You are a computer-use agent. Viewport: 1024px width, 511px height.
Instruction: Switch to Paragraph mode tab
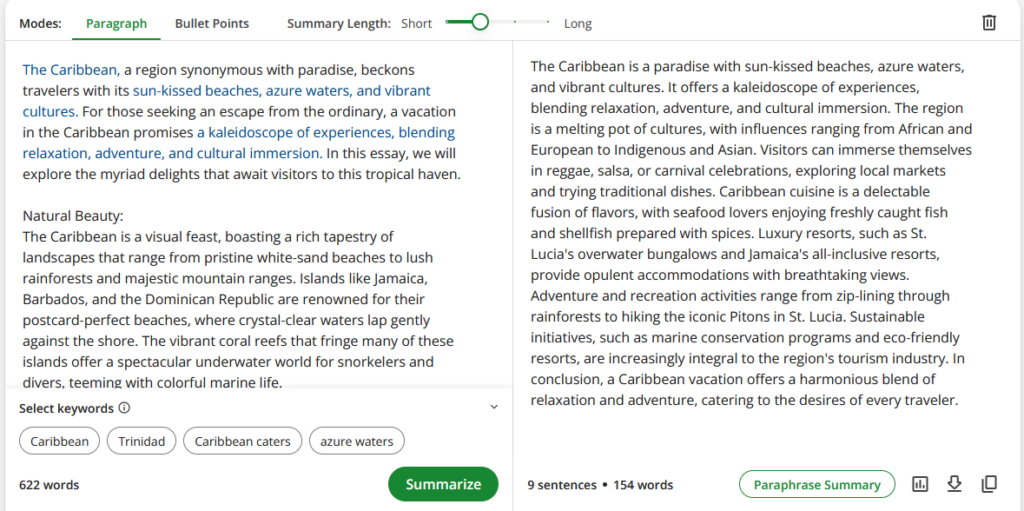[x=116, y=23]
